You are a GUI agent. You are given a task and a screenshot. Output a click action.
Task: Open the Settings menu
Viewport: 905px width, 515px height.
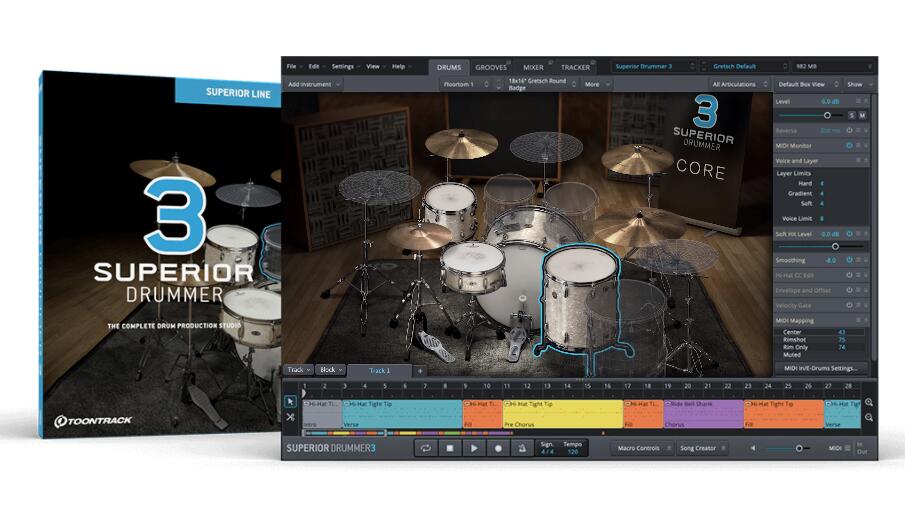pos(345,66)
